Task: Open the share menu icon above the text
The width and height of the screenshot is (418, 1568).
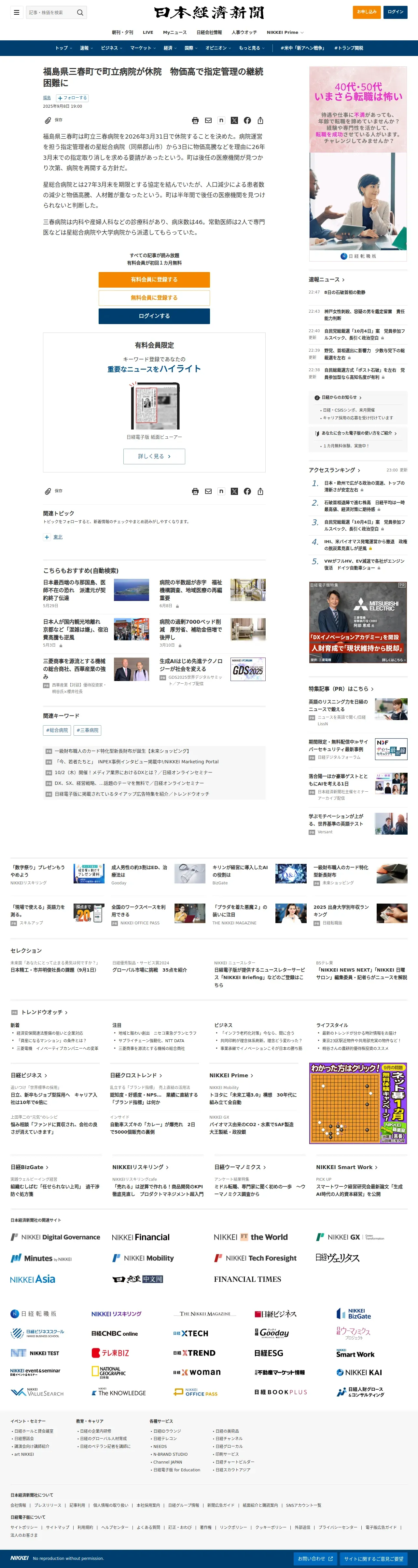Action: (260, 120)
